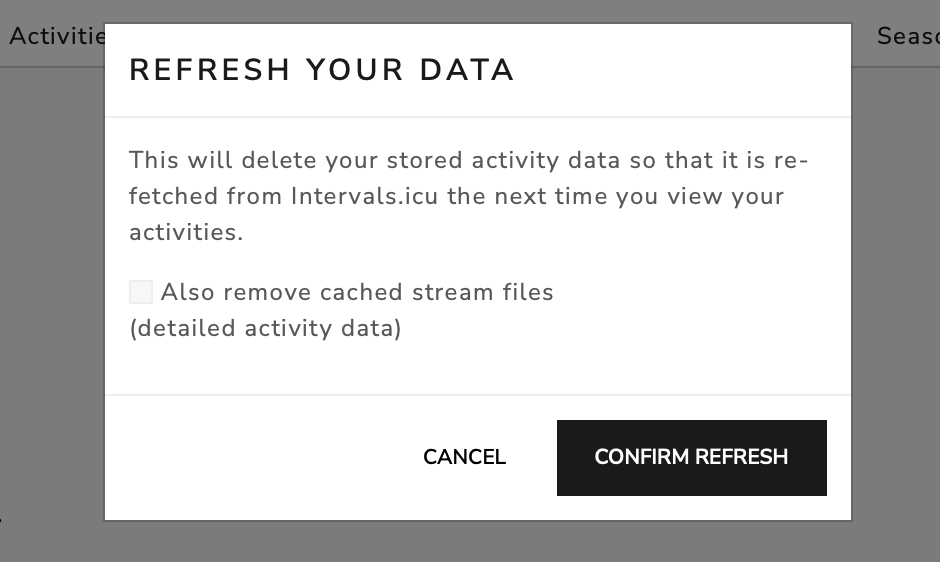Click the "(detailed activity data)" note text

[265, 328]
